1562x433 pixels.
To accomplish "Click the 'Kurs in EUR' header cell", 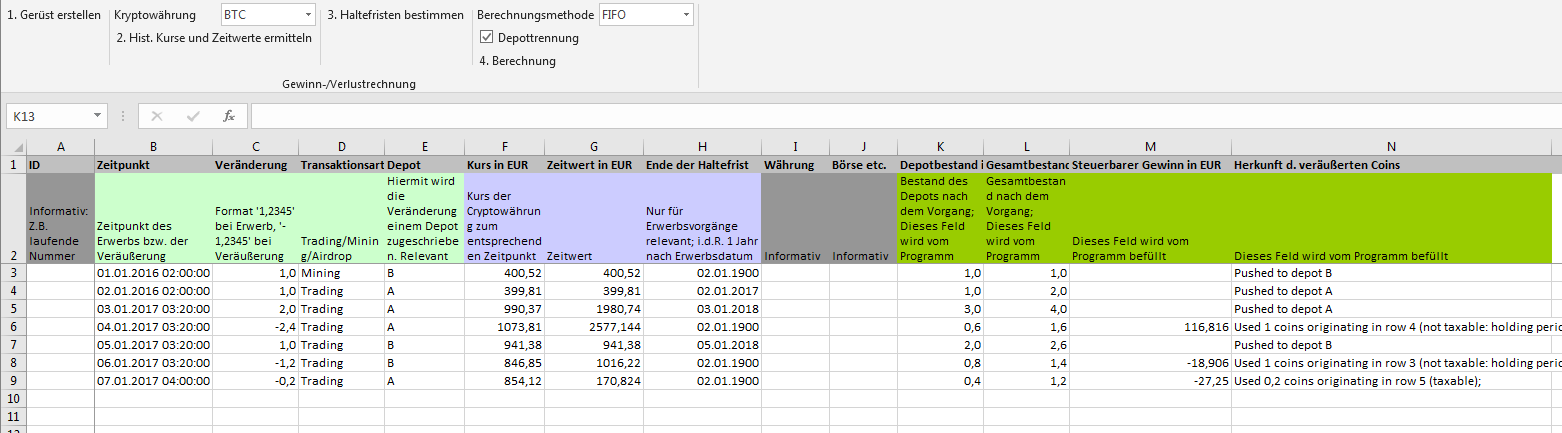I will [x=504, y=164].
